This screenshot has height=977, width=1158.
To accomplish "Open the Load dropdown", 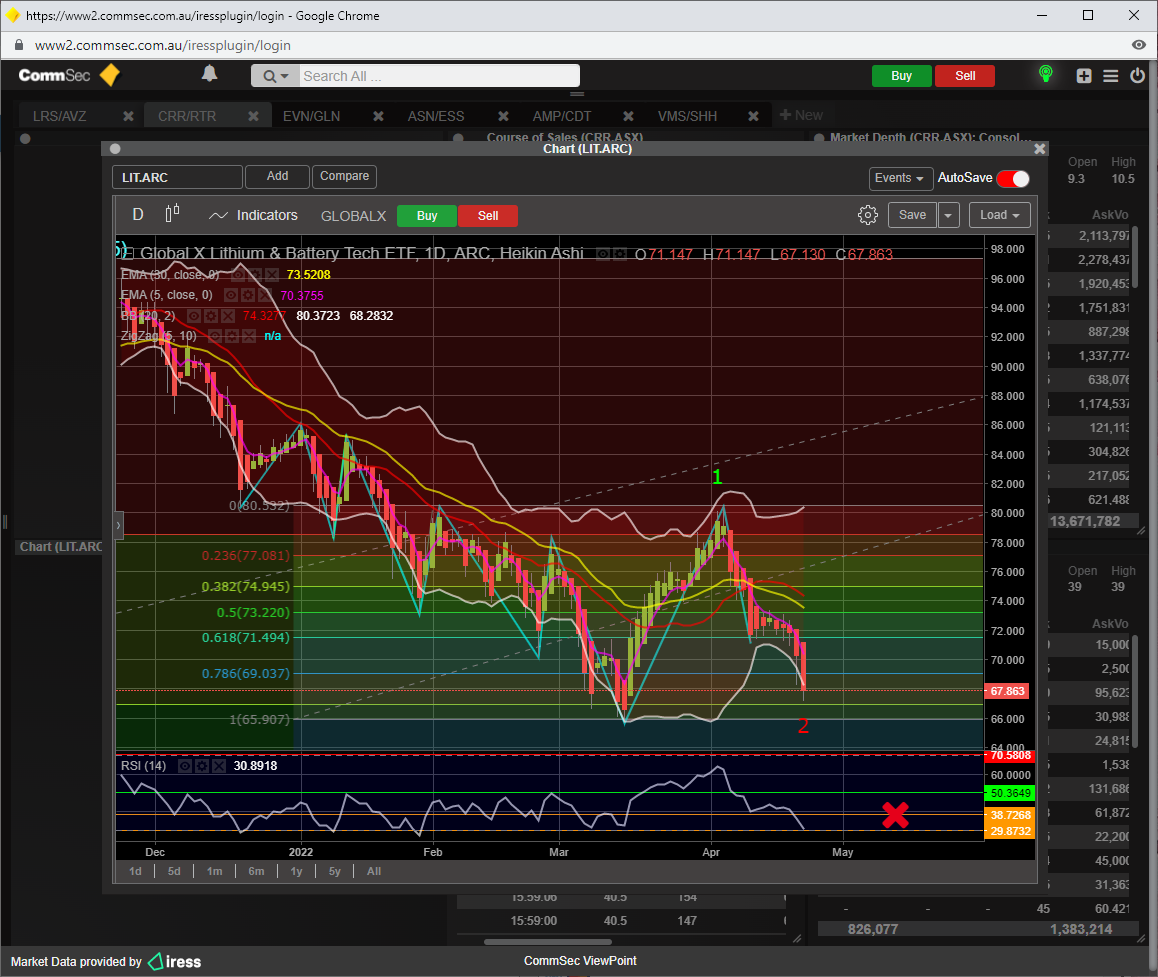I will pos(999,215).
